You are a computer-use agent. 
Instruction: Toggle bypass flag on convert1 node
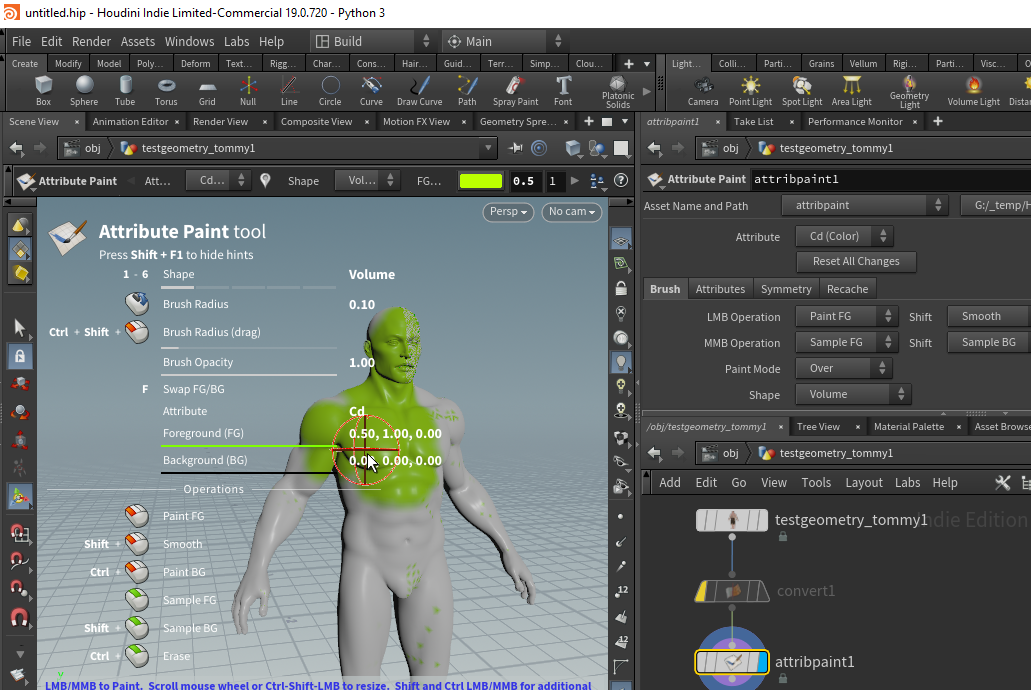[x=702, y=591]
